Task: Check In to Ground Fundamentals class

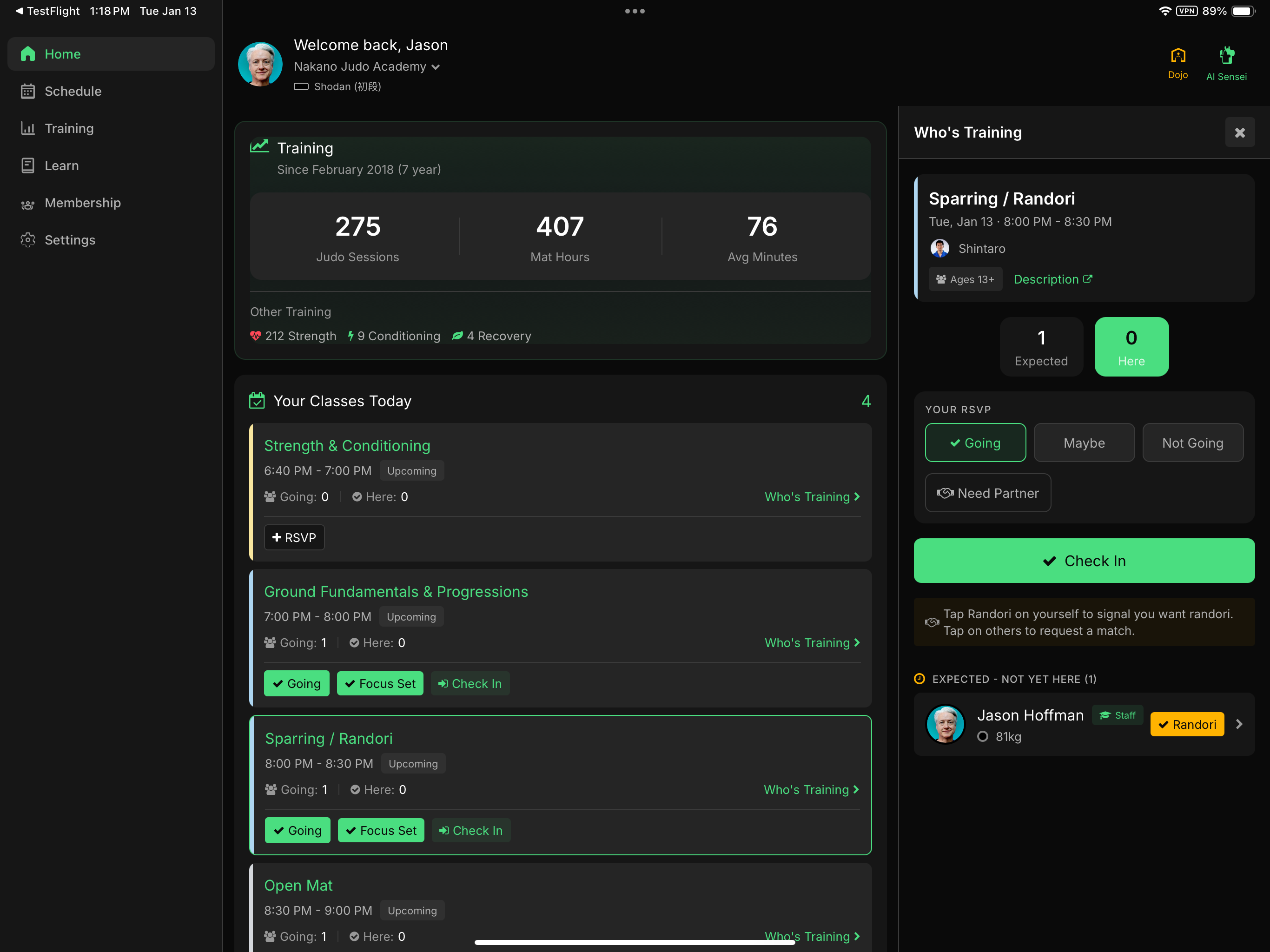Action: [x=470, y=683]
